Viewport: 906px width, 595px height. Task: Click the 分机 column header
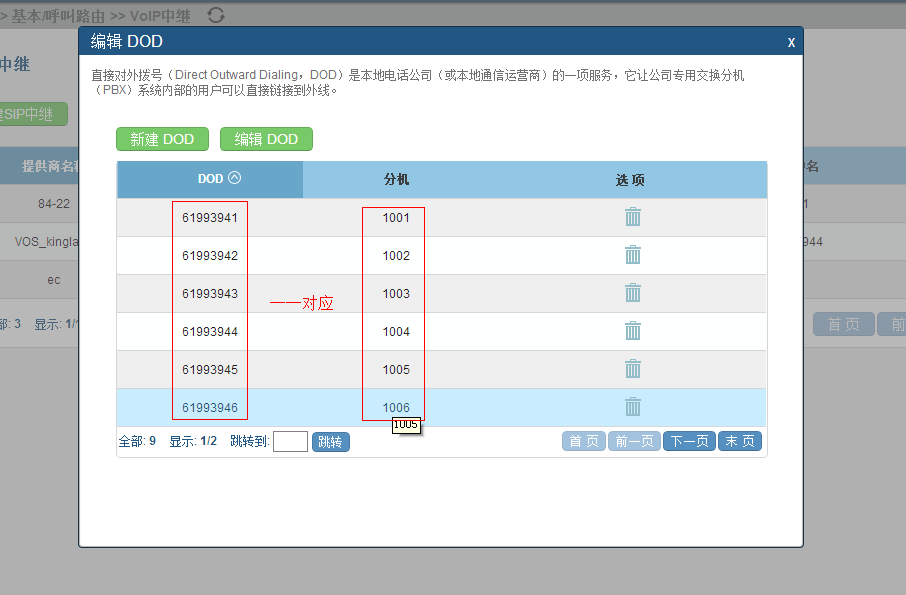point(397,180)
